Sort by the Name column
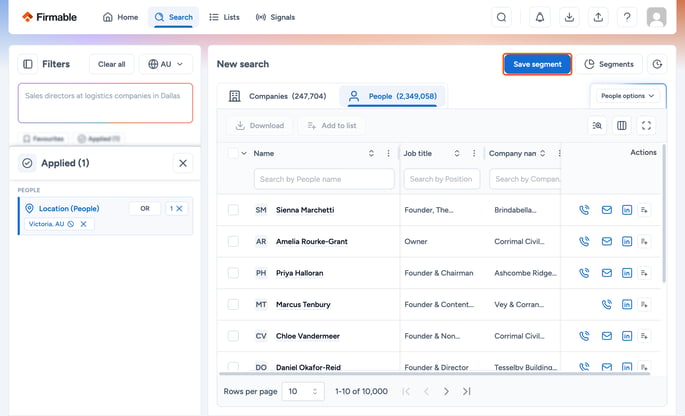The height and width of the screenshot is (416, 685). tap(371, 153)
